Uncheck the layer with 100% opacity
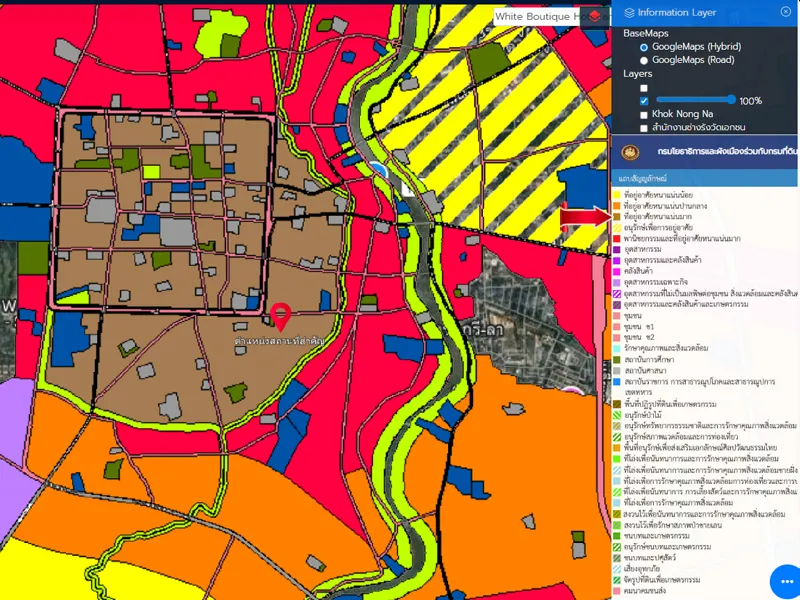 pos(644,101)
